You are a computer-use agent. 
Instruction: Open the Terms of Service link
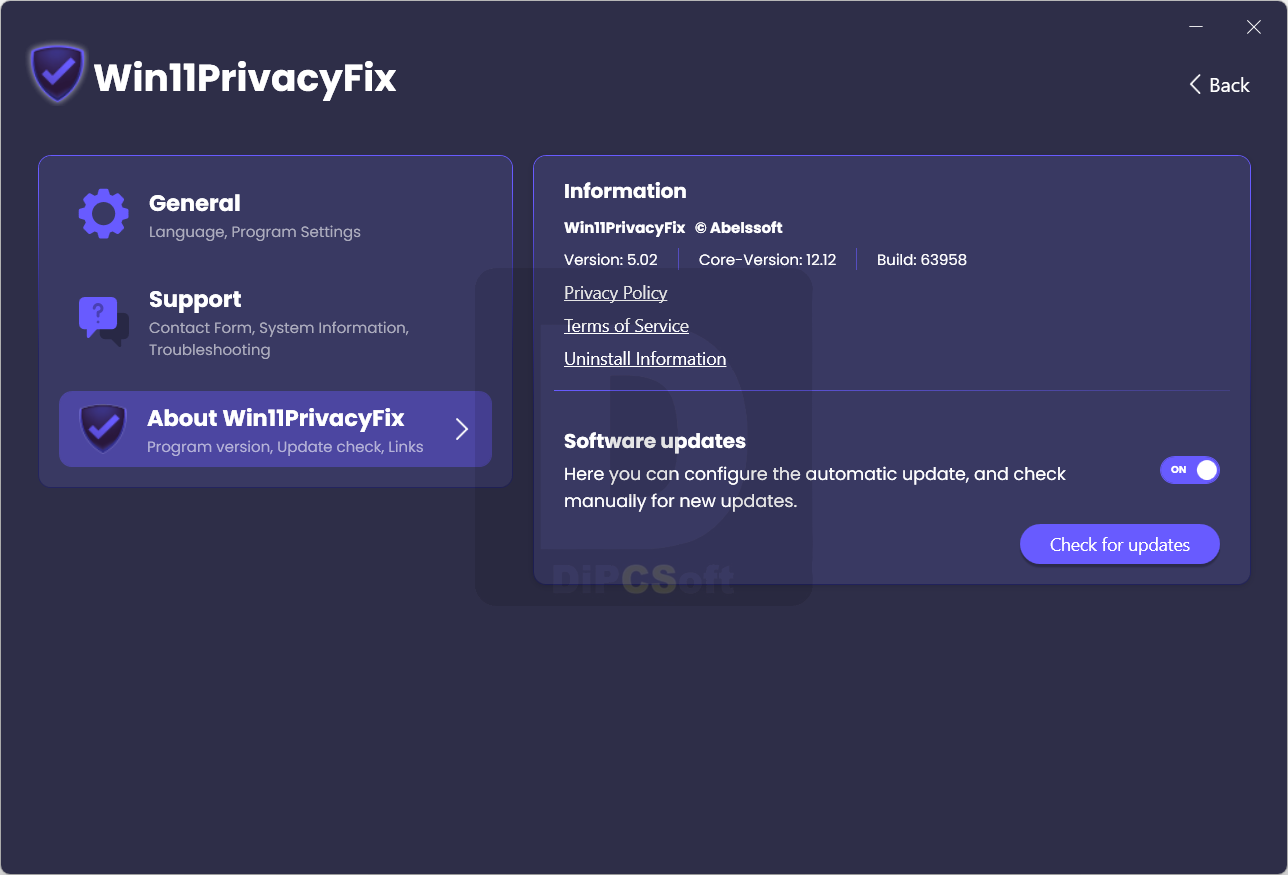[x=626, y=326]
